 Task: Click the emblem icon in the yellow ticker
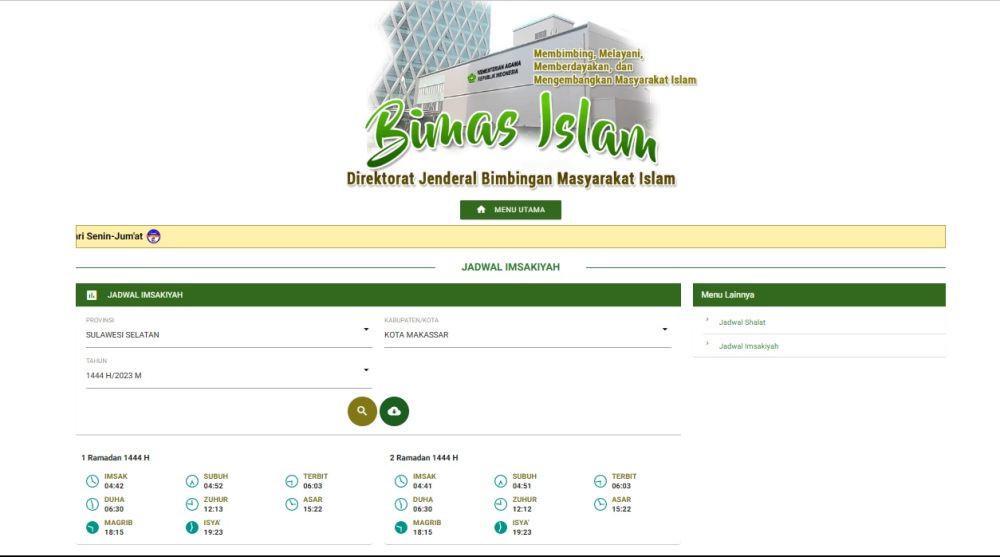pyautogui.click(x=154, y=236)
